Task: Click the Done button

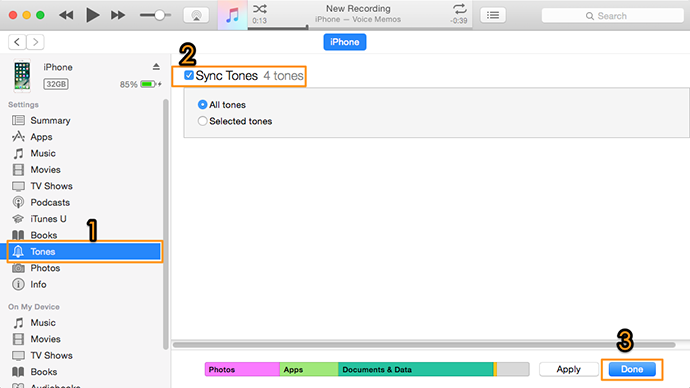Action: [632, 369]
